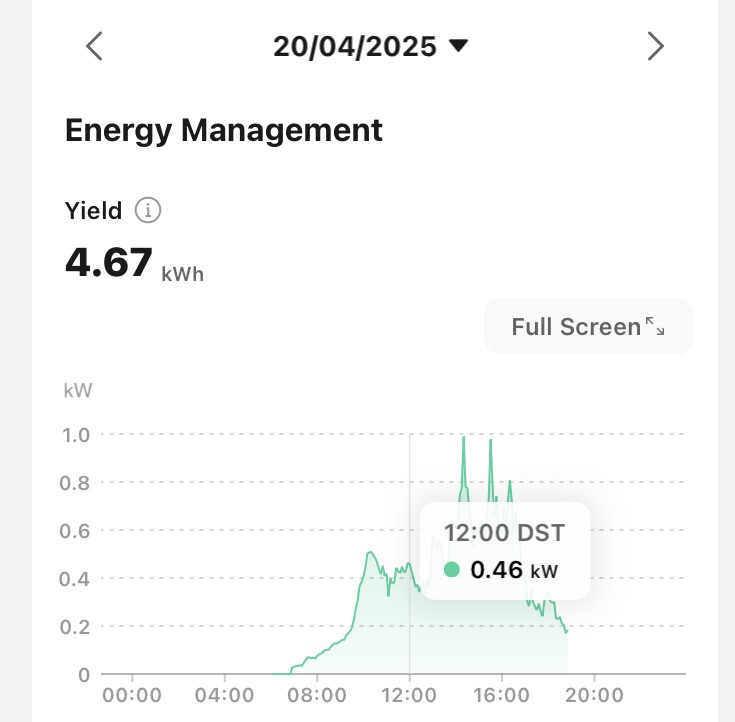Image resolution: width=735 pixels, height=722 pixels.
Task: Click the Yield info icon
Action: [148, 211]
